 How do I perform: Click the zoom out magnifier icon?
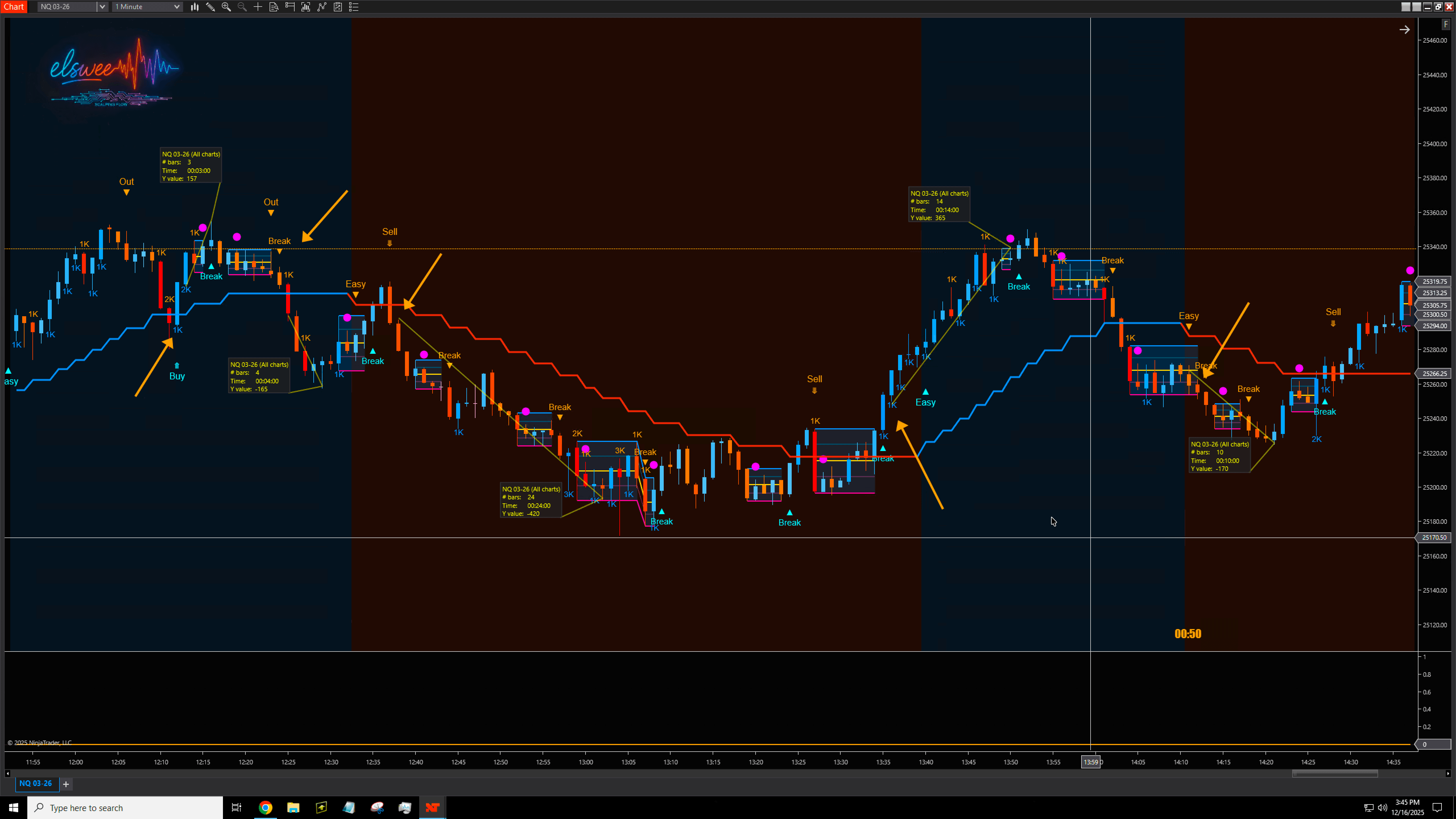pos(242,7)
